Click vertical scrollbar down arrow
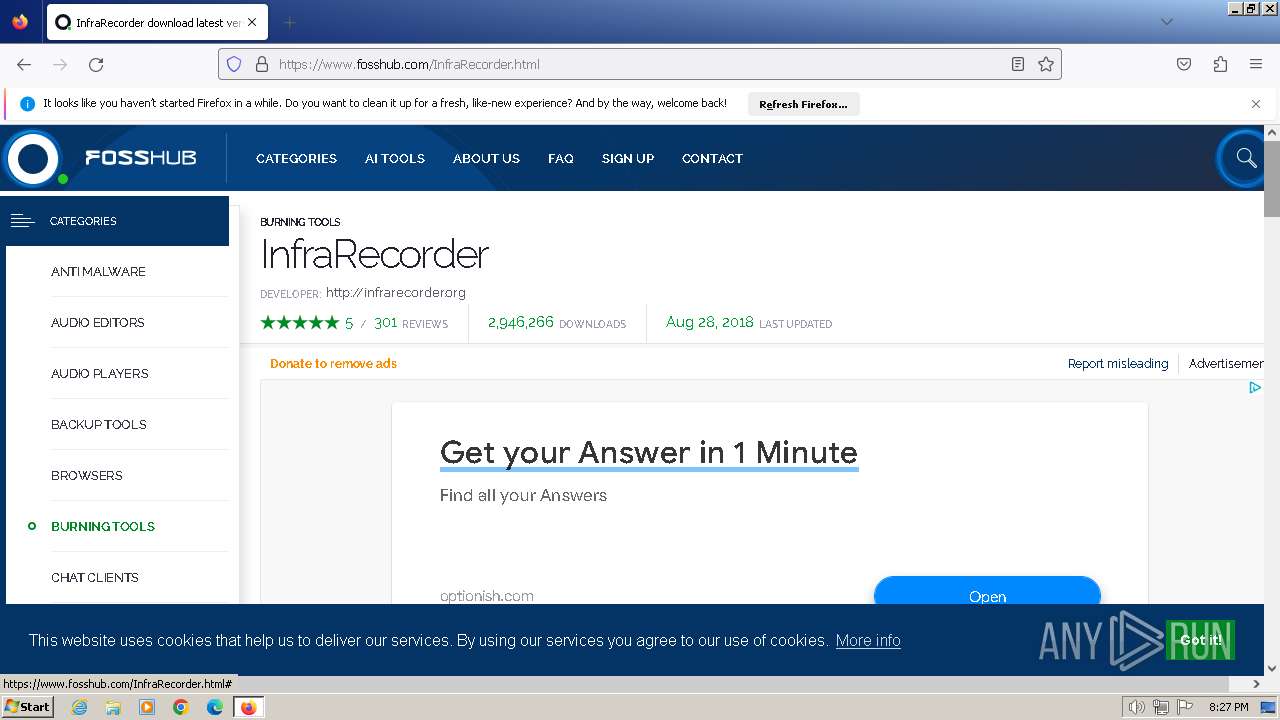 pos(1272,668)
